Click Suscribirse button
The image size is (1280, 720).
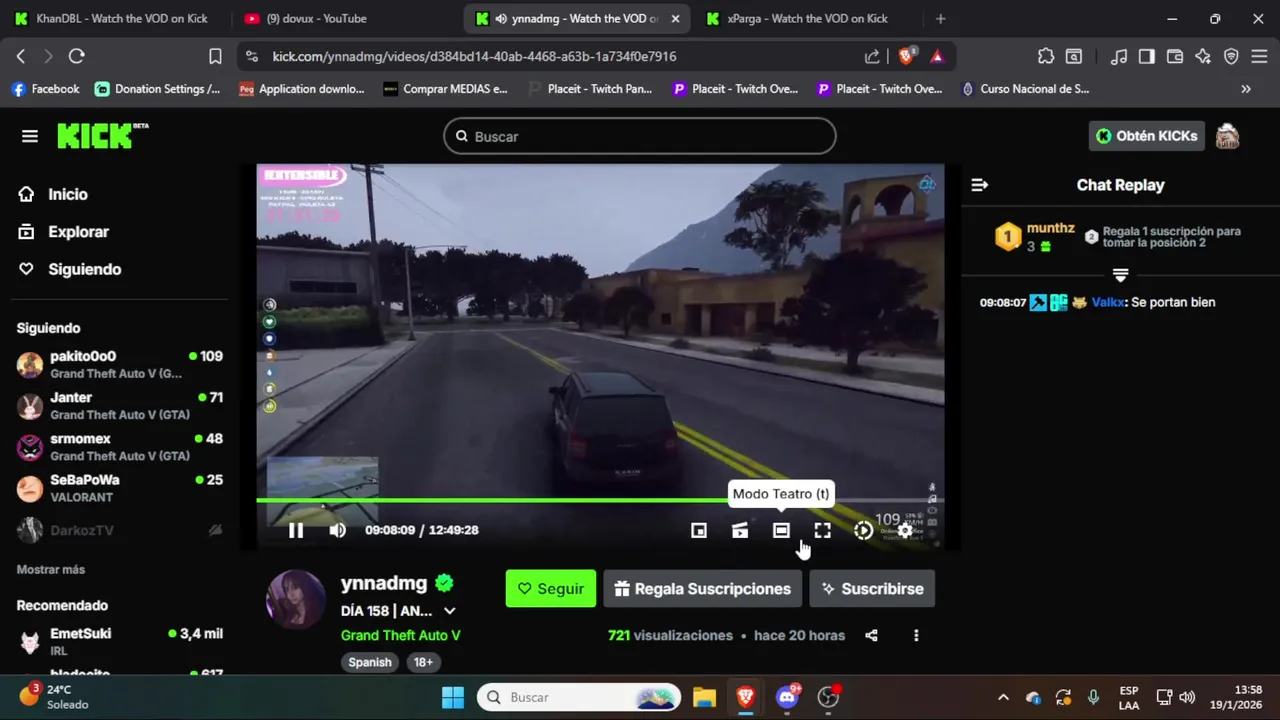click(872, 589)
